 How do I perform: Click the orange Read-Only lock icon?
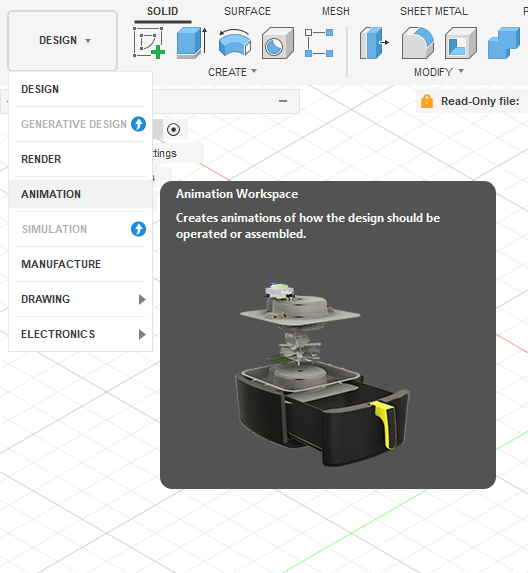(x=427, y=101)
